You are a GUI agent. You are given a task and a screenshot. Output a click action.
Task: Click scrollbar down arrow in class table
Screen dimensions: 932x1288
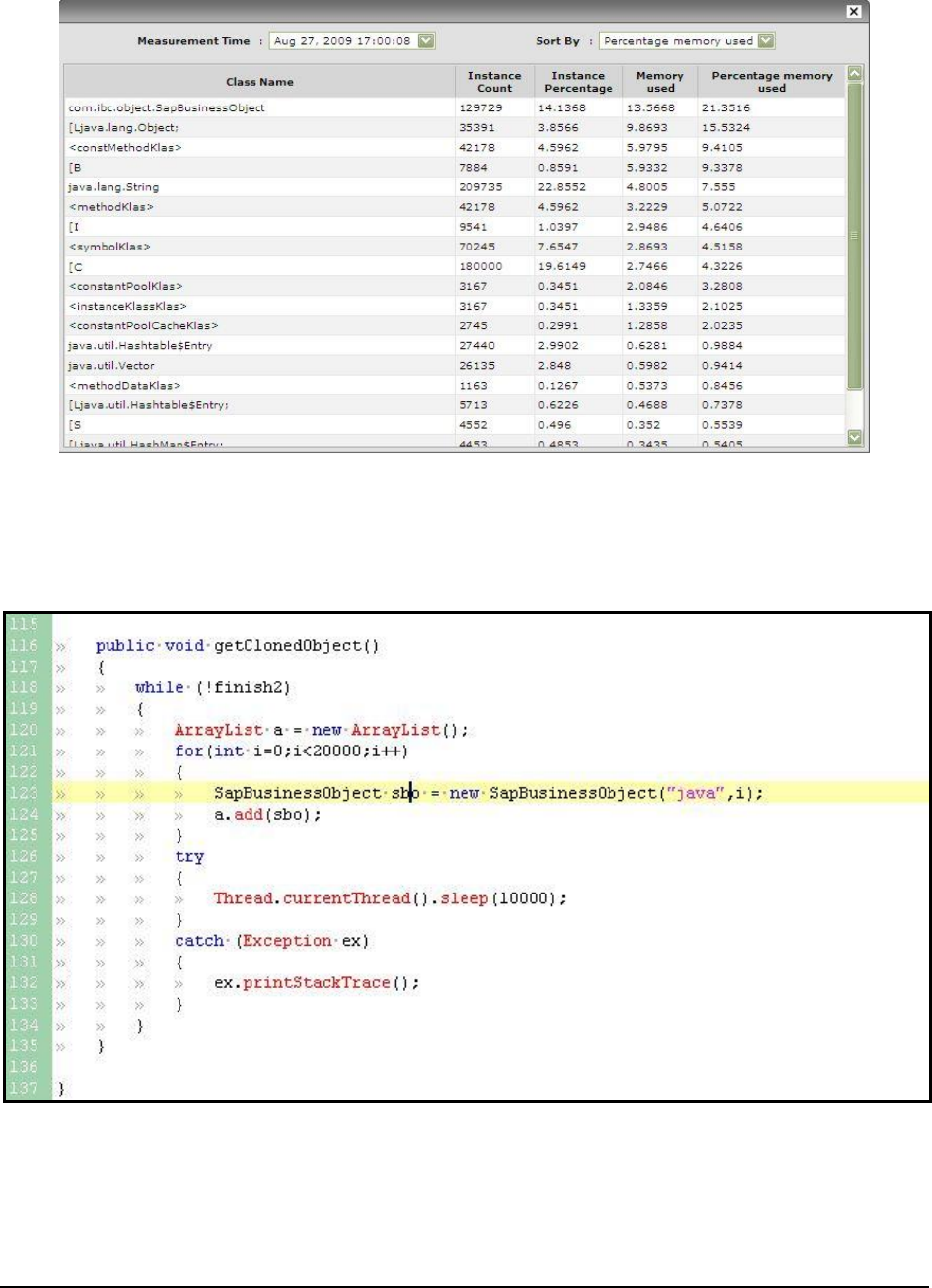point(854,436)
